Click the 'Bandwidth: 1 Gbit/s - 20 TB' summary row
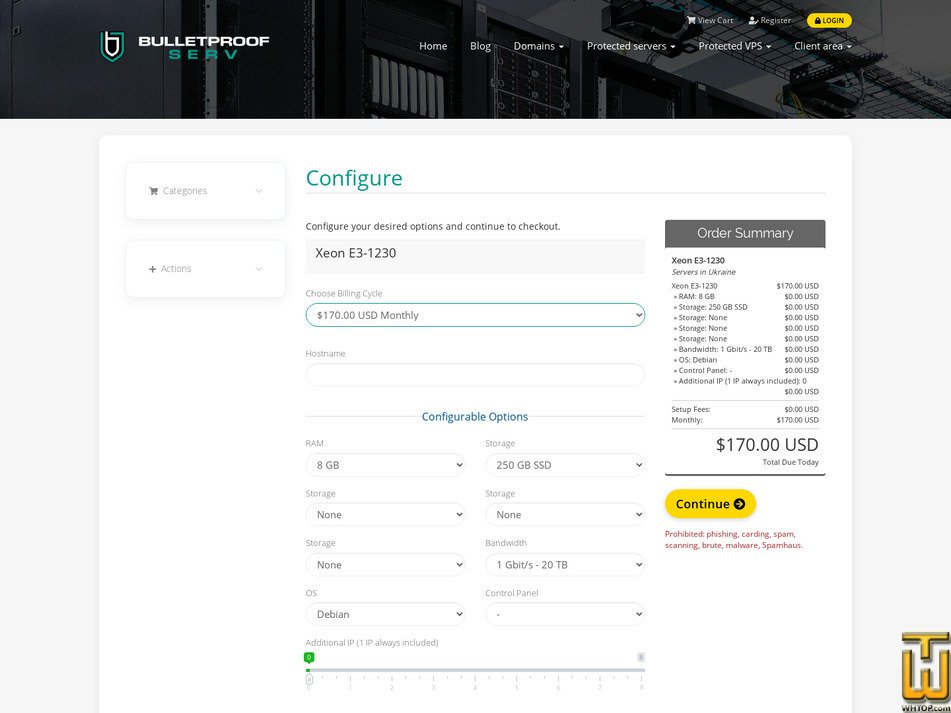 pyautogui.click(x=745, y=349)
